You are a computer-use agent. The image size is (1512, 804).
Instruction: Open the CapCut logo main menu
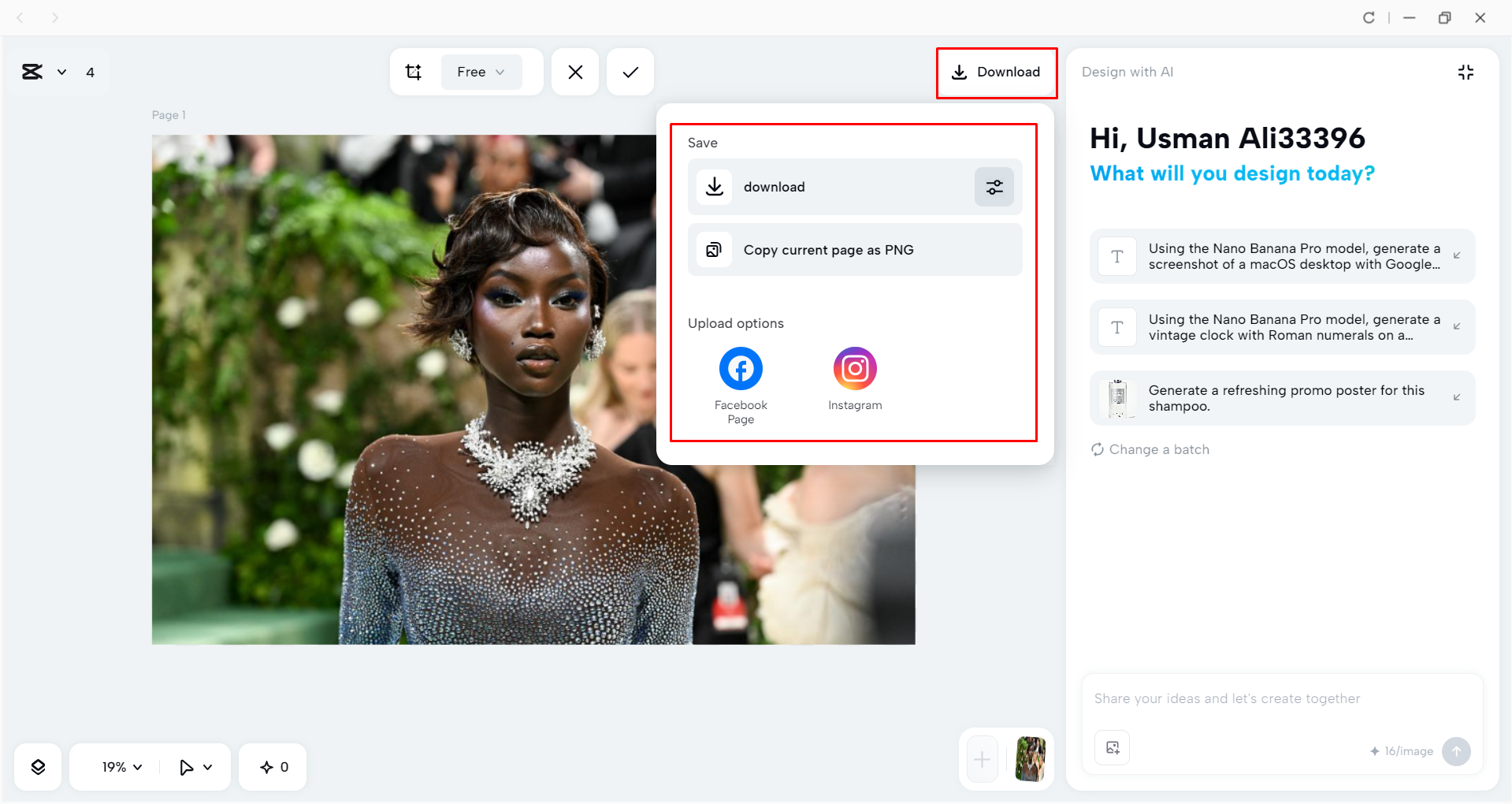coord(32,73)
